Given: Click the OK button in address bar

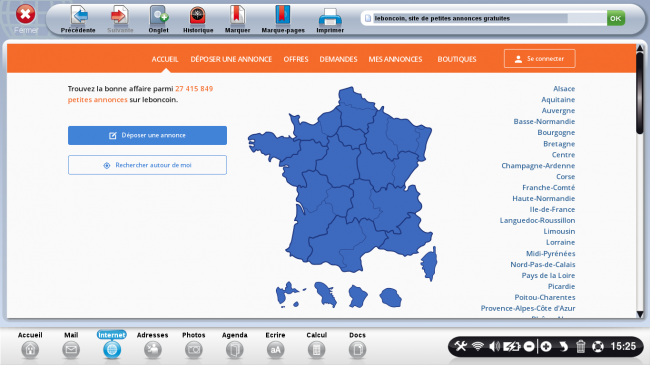Looking at the screenshot, I should pyautogui.click(x=616, y=18).
